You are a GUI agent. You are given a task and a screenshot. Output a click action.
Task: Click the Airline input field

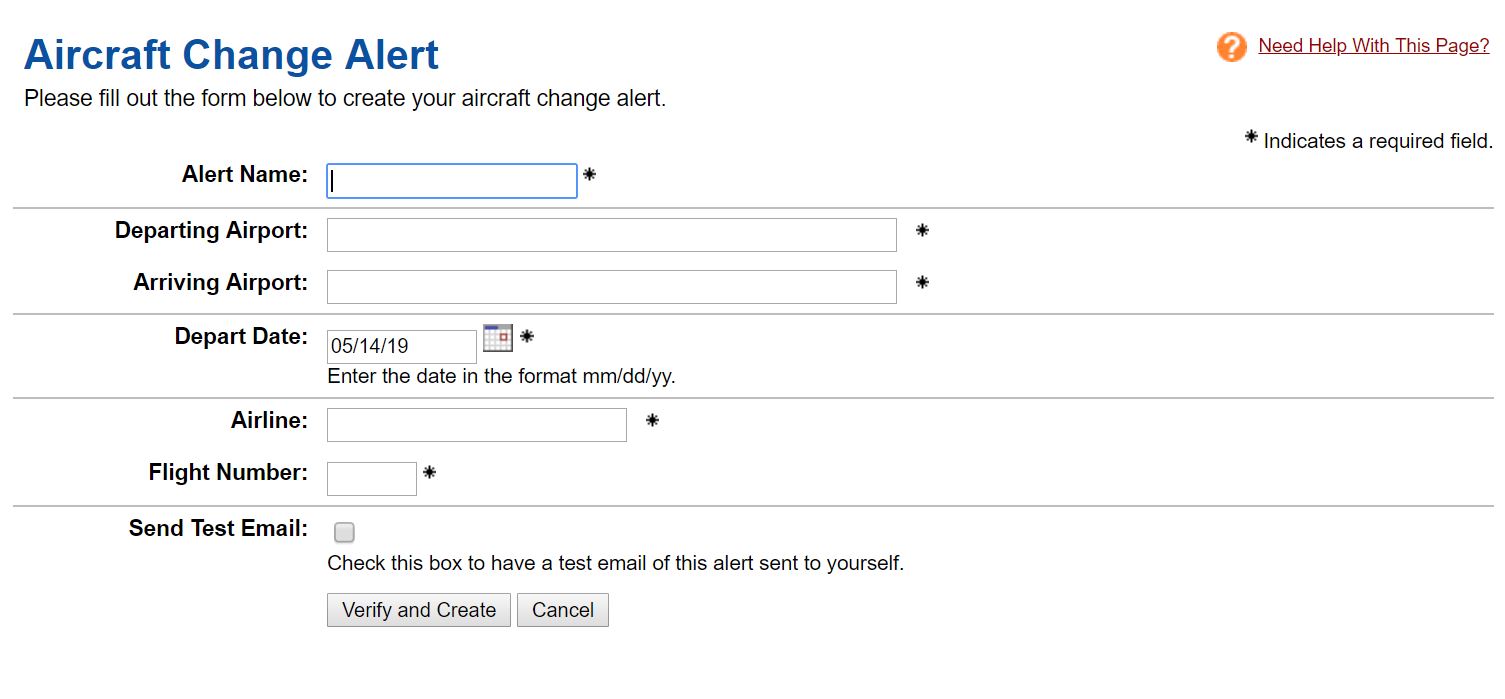click(x=475, y=424)
